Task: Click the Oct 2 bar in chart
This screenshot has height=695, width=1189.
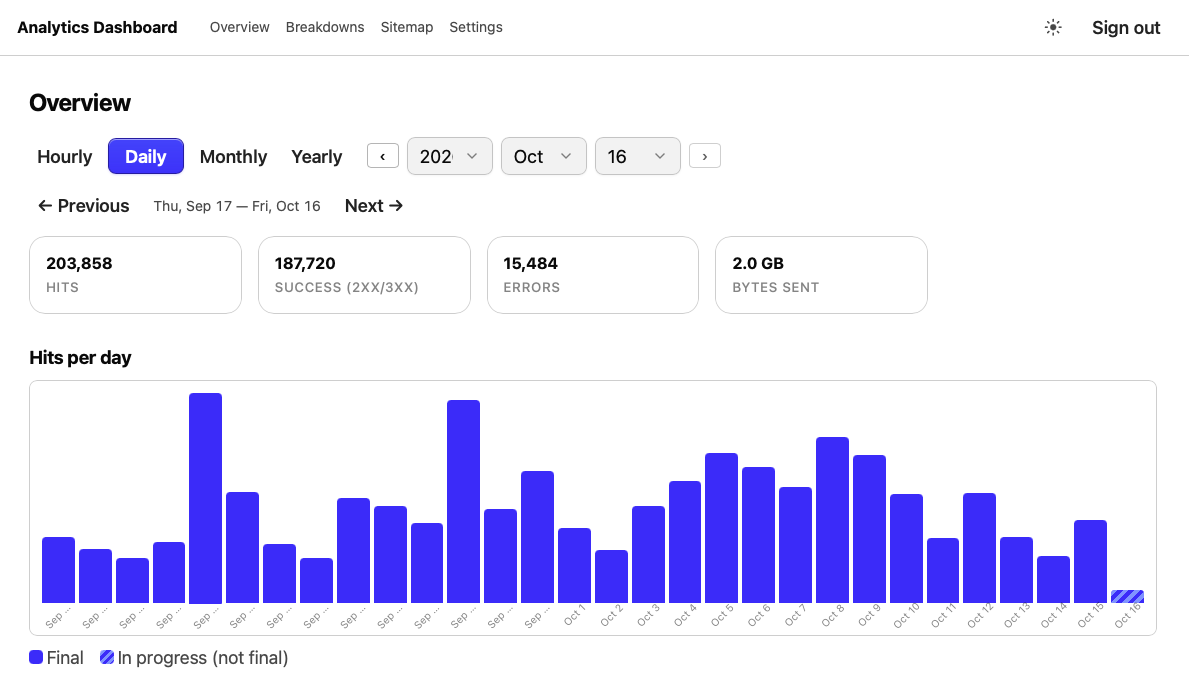Action: coord(611,577)
